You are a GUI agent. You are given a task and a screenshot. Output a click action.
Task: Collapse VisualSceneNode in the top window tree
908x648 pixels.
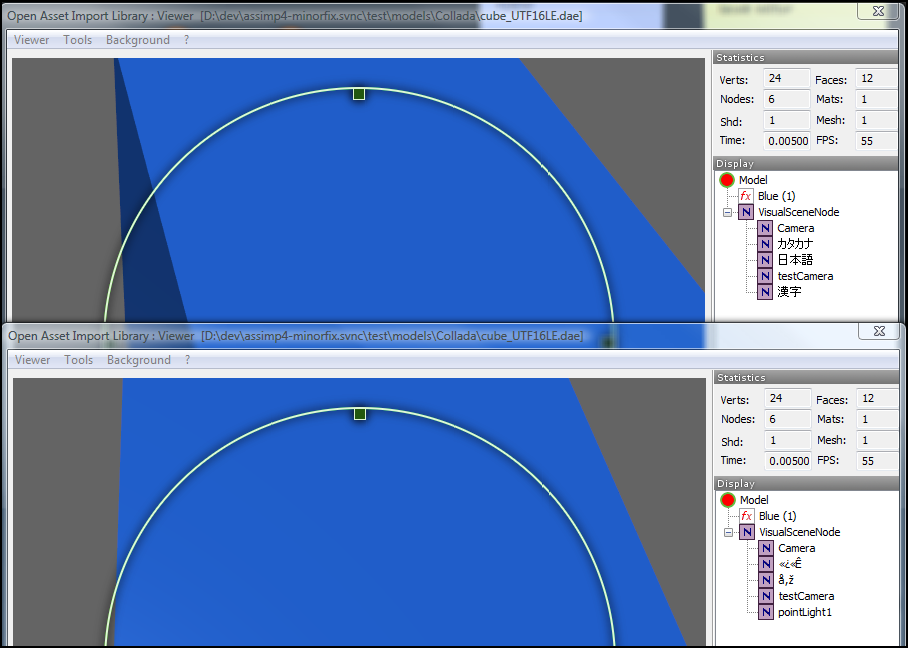click(x=727, y=212)
